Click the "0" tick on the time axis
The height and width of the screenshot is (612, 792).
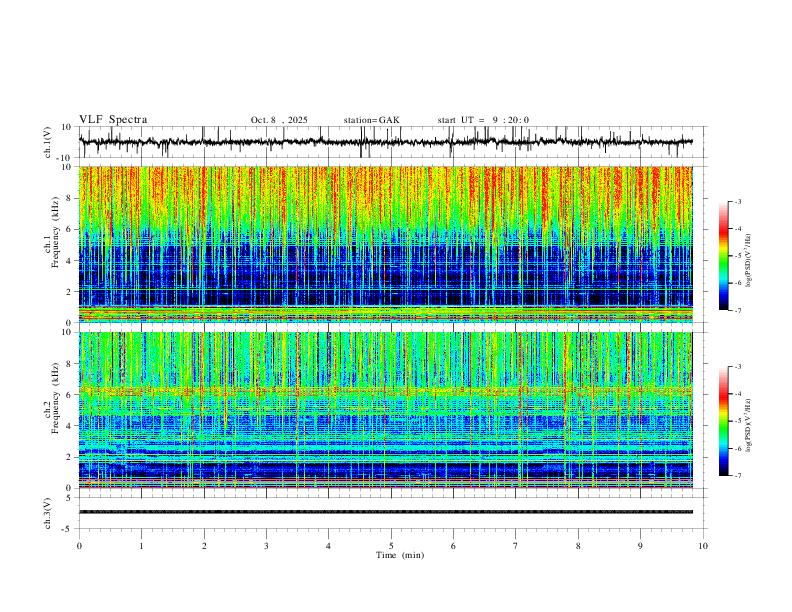79,546
